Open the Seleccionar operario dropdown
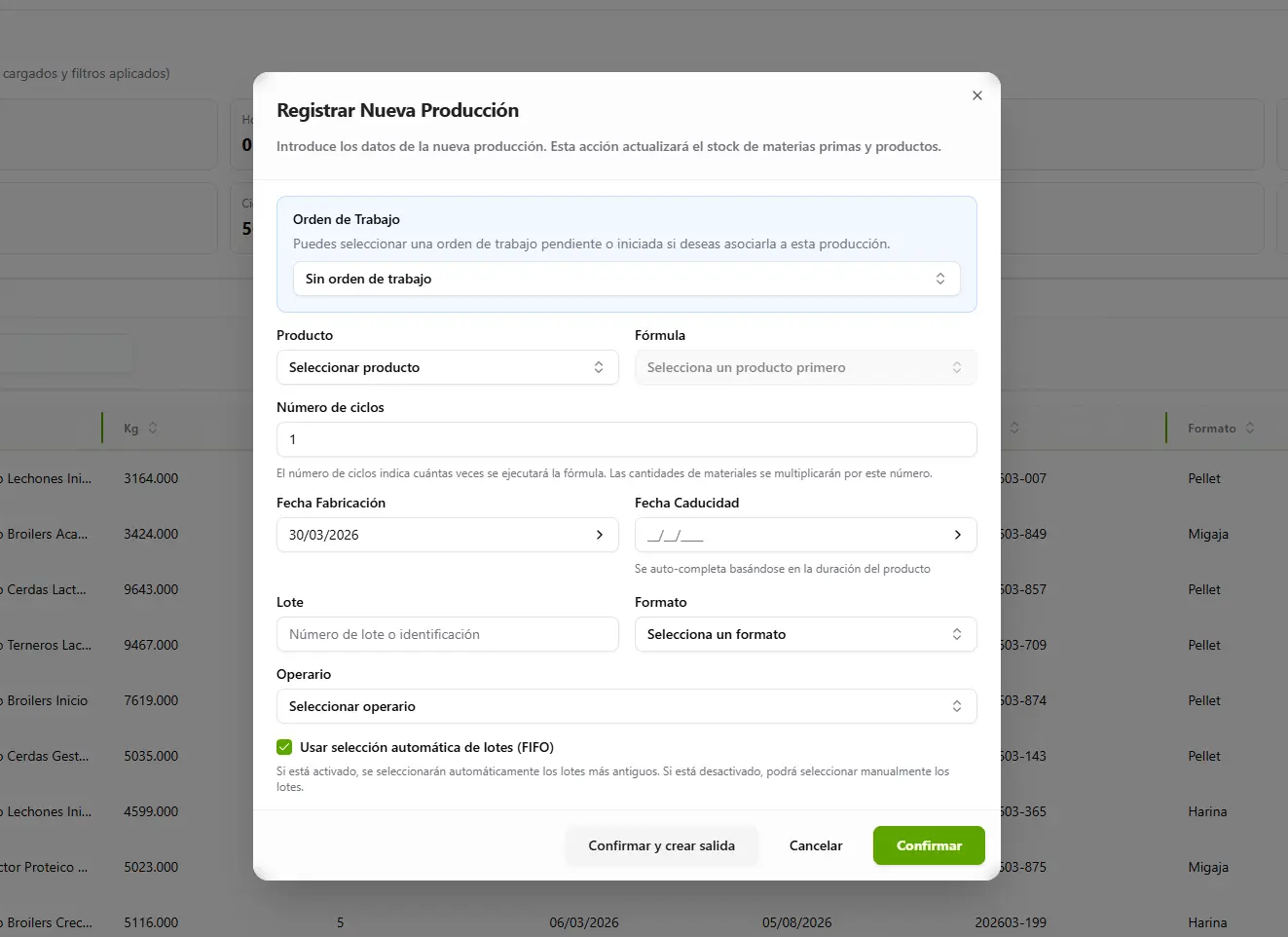This screenshot has height=937, width=1288. [626, 706]
